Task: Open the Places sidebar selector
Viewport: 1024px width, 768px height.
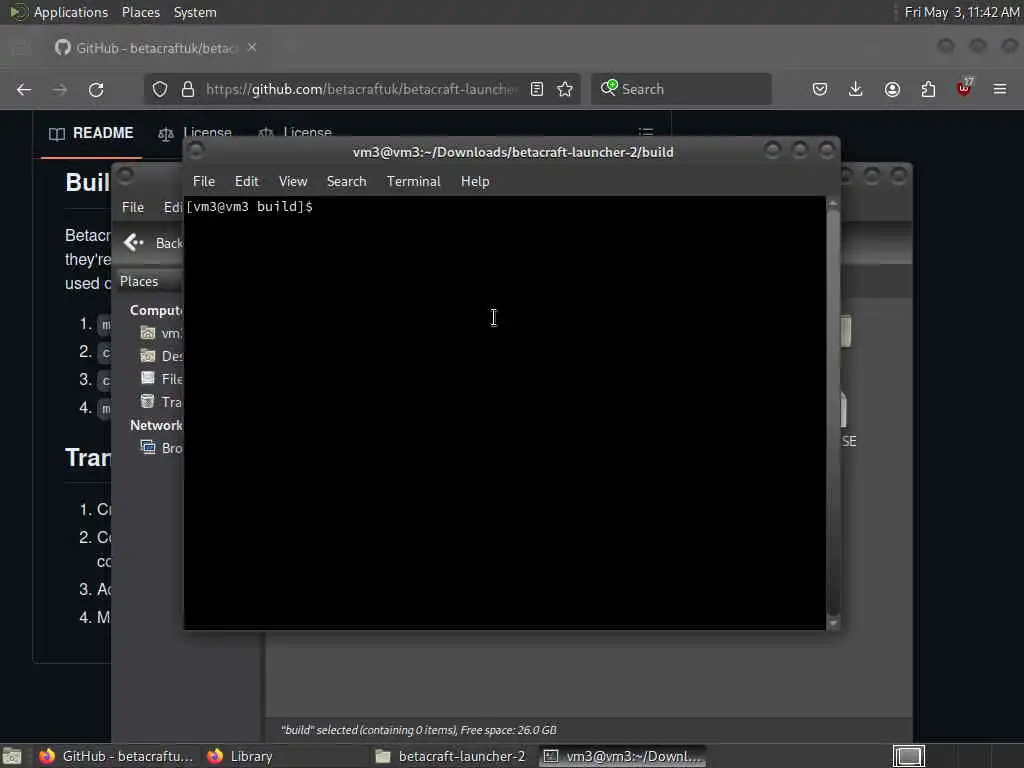Action: coord(150,281)
